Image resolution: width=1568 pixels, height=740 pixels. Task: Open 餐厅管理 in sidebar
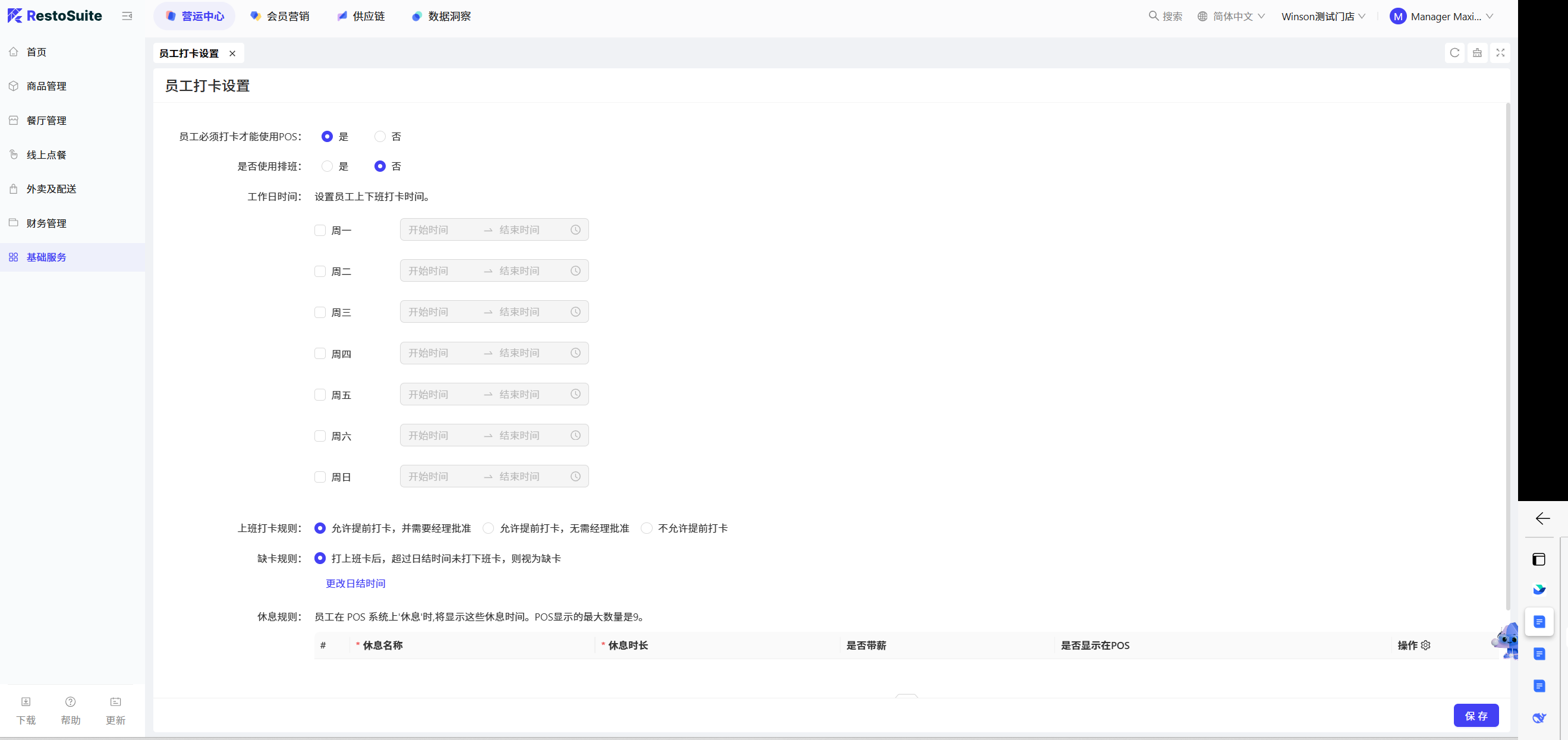coord(46,121)
